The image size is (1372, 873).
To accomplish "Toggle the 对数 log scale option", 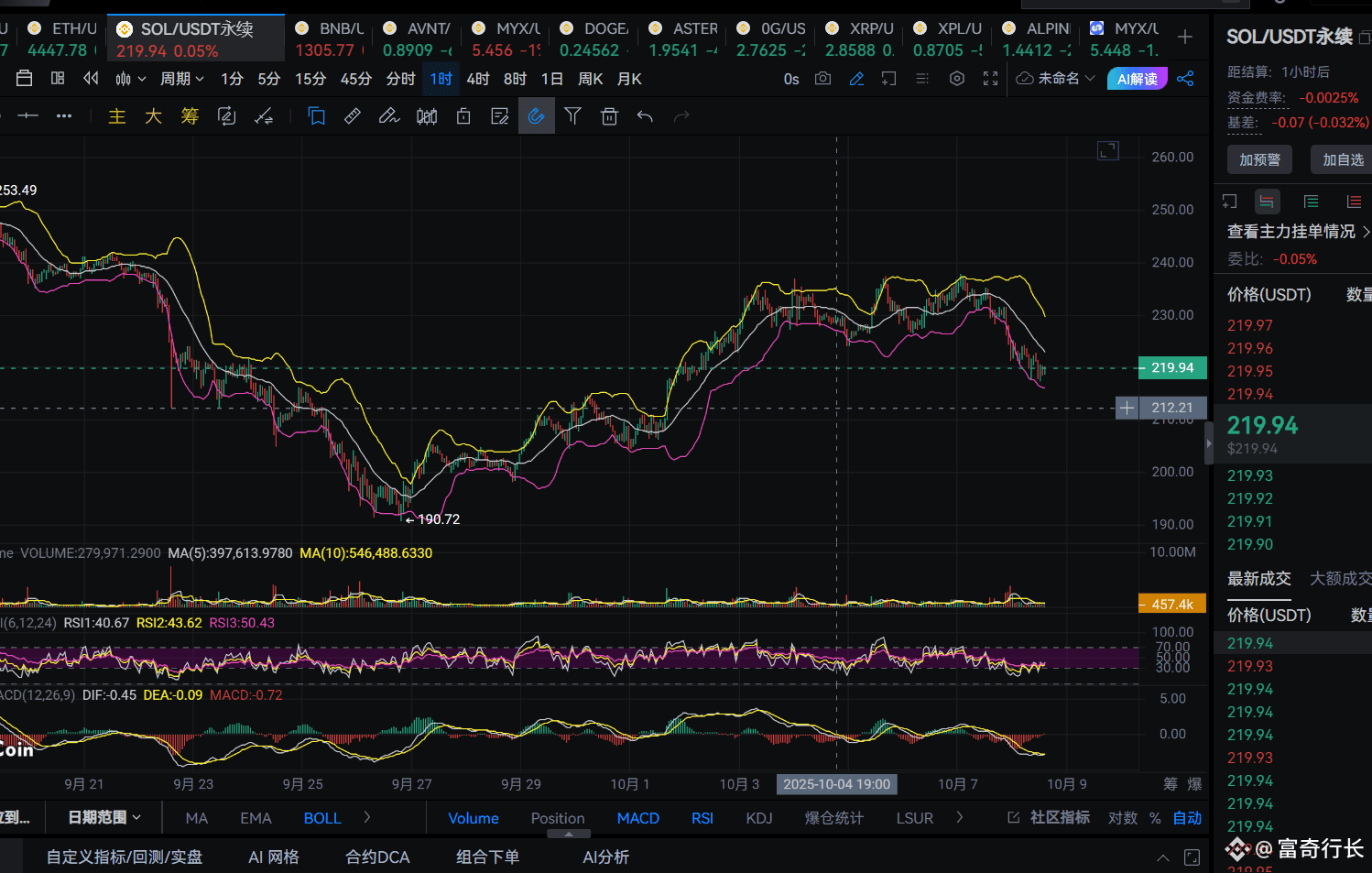I will (1122, 818).
